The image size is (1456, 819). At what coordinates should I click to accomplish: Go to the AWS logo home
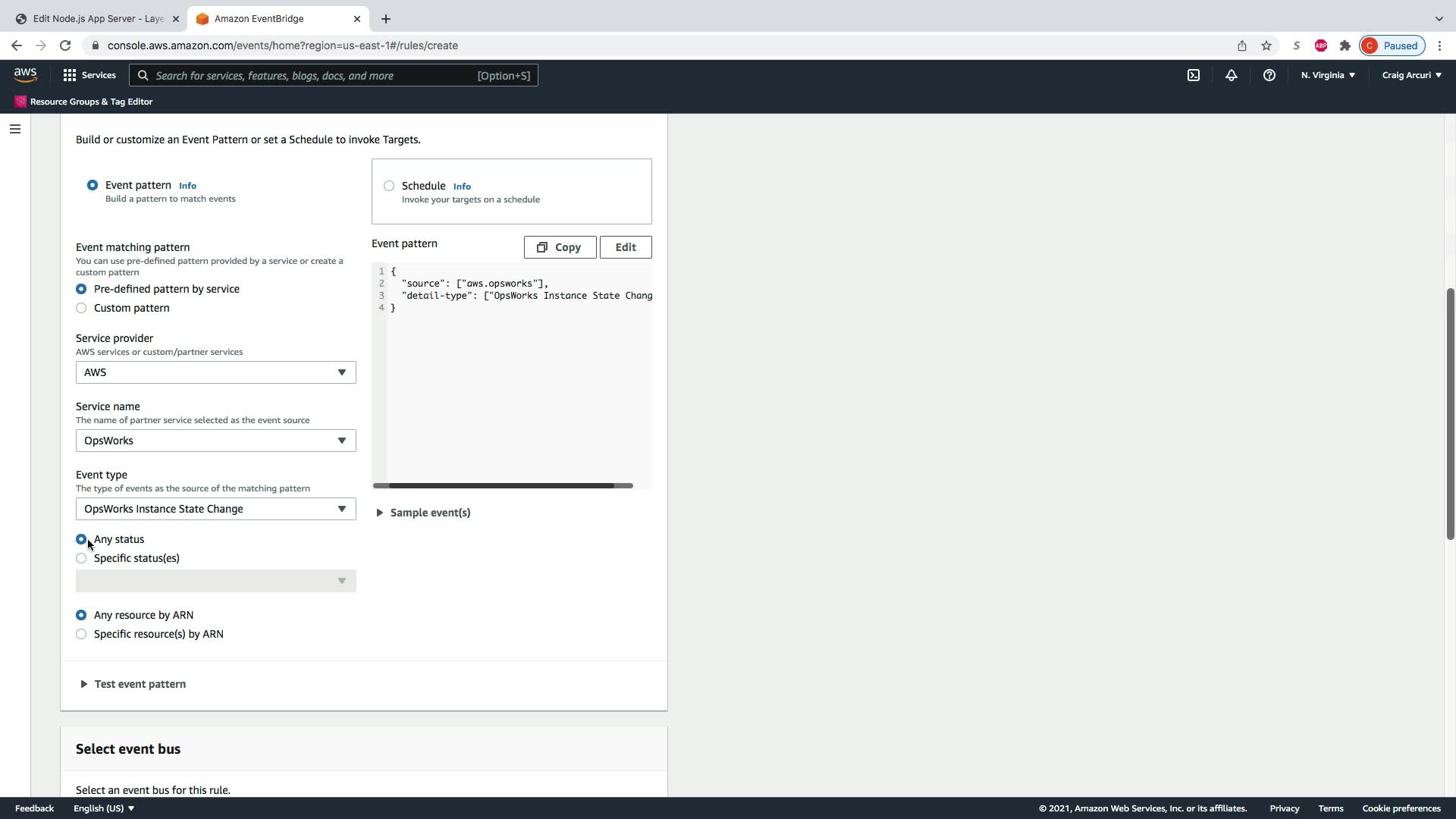25,75
